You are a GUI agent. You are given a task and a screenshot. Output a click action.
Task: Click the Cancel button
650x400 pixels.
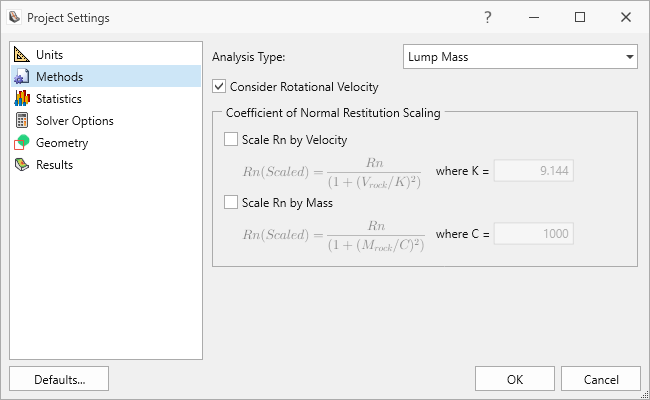(x=601, y=379)
